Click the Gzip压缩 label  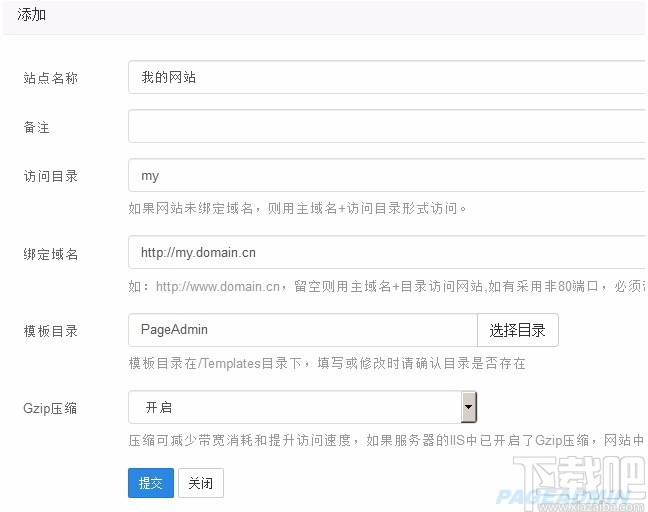50,408
